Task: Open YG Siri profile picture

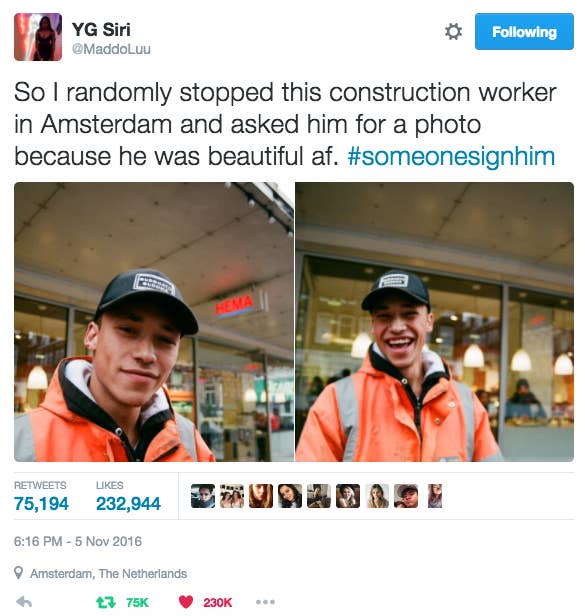Action: click(x=38, y=37)
